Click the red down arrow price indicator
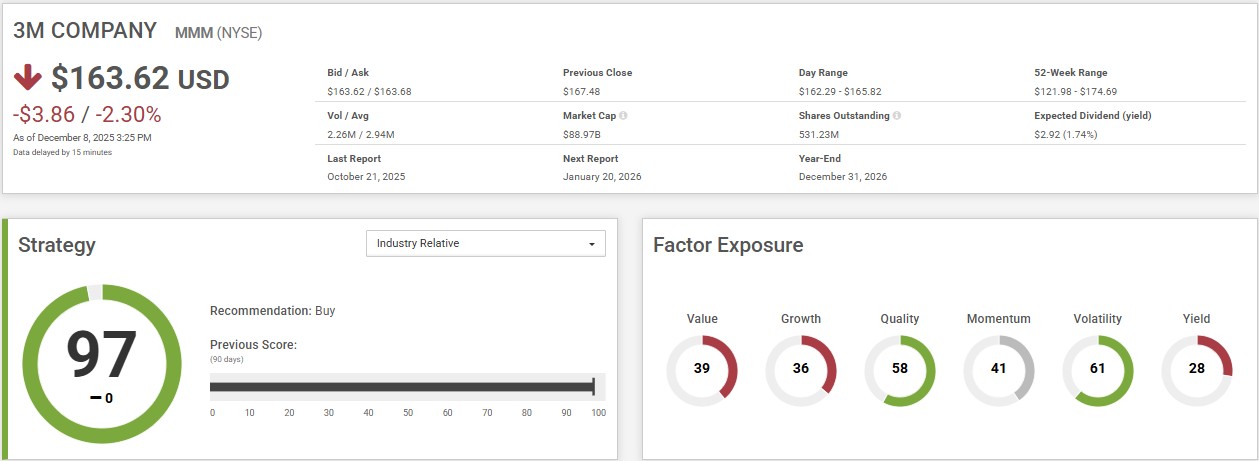Image resolution: width=1259 pixels, height=461 pixels. tap(27, 78)
